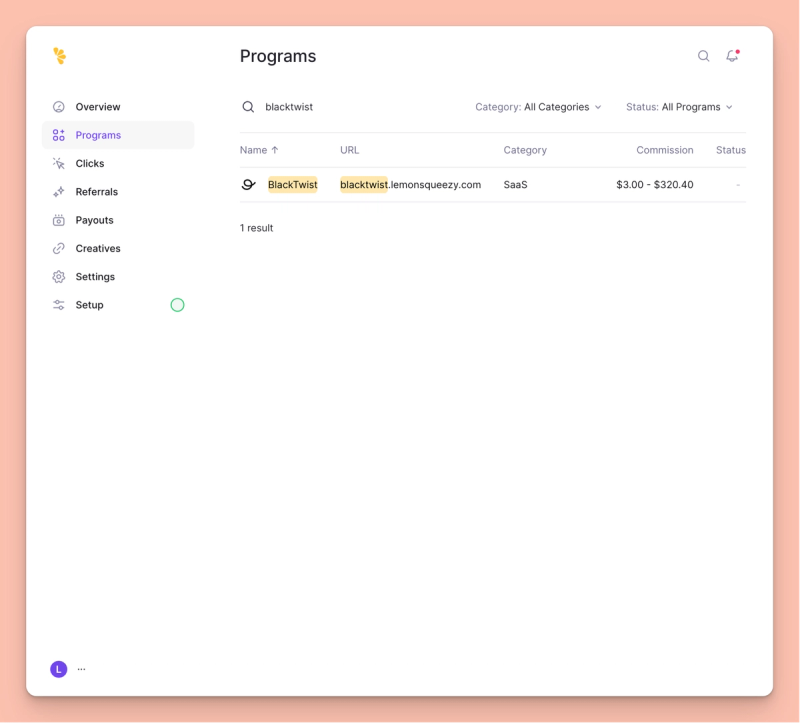Navigate to Referrals
Image resolution: width=800 pixels, height=723 pixels.
point(118,192)
